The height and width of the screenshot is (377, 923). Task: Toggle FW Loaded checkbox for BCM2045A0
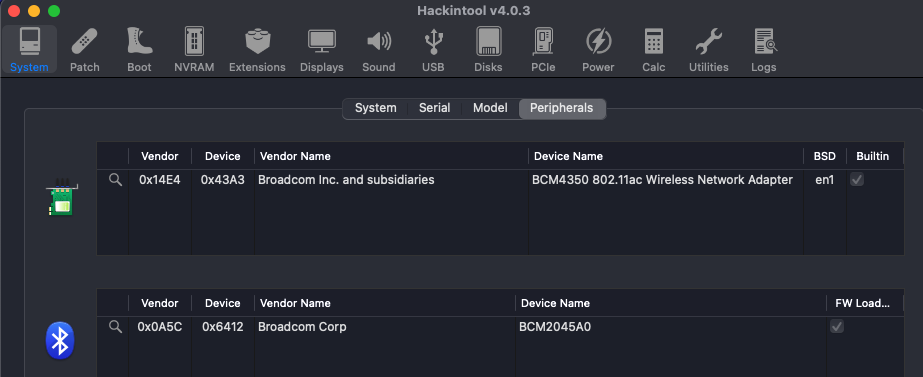(x=836, y=326)
